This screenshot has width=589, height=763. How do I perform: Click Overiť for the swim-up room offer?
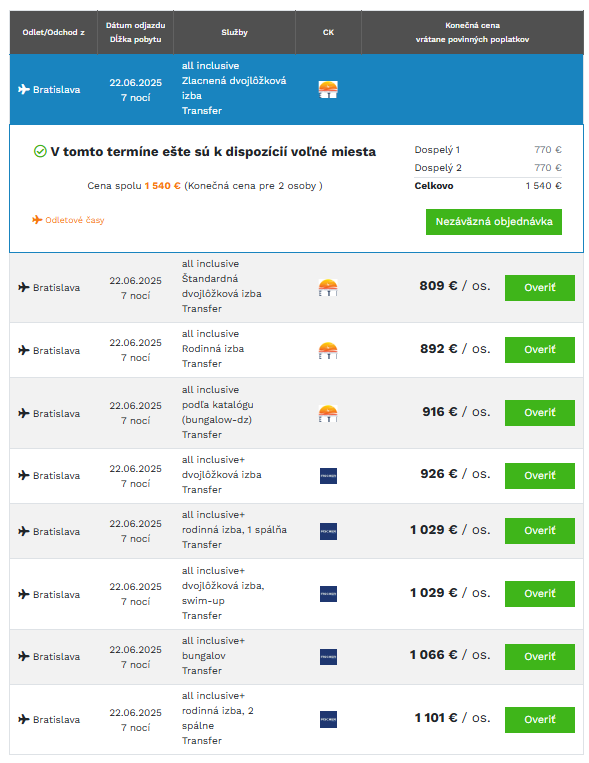(x=539, y=594)
